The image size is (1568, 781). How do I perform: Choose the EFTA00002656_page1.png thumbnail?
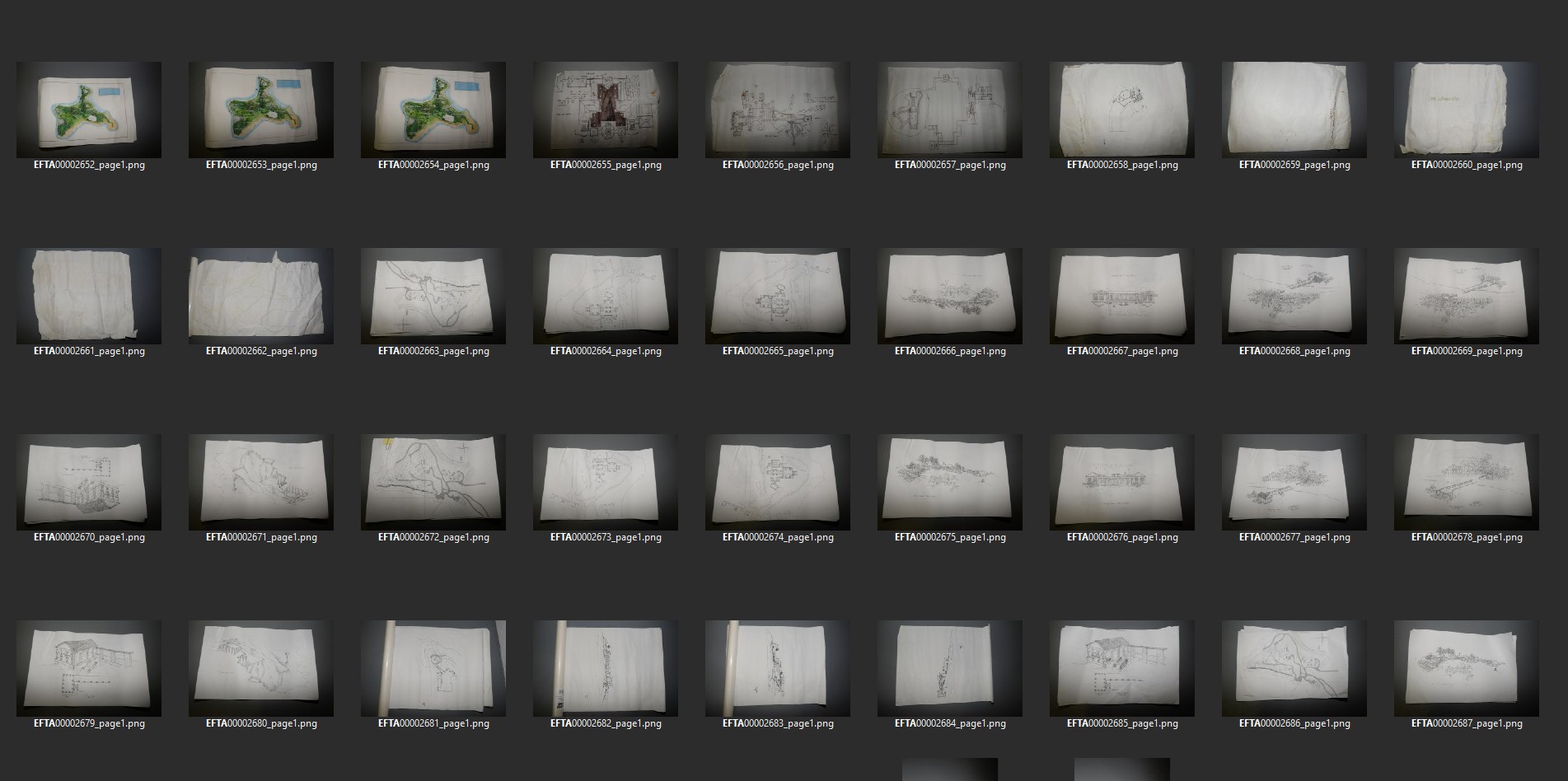pos(778,110)
